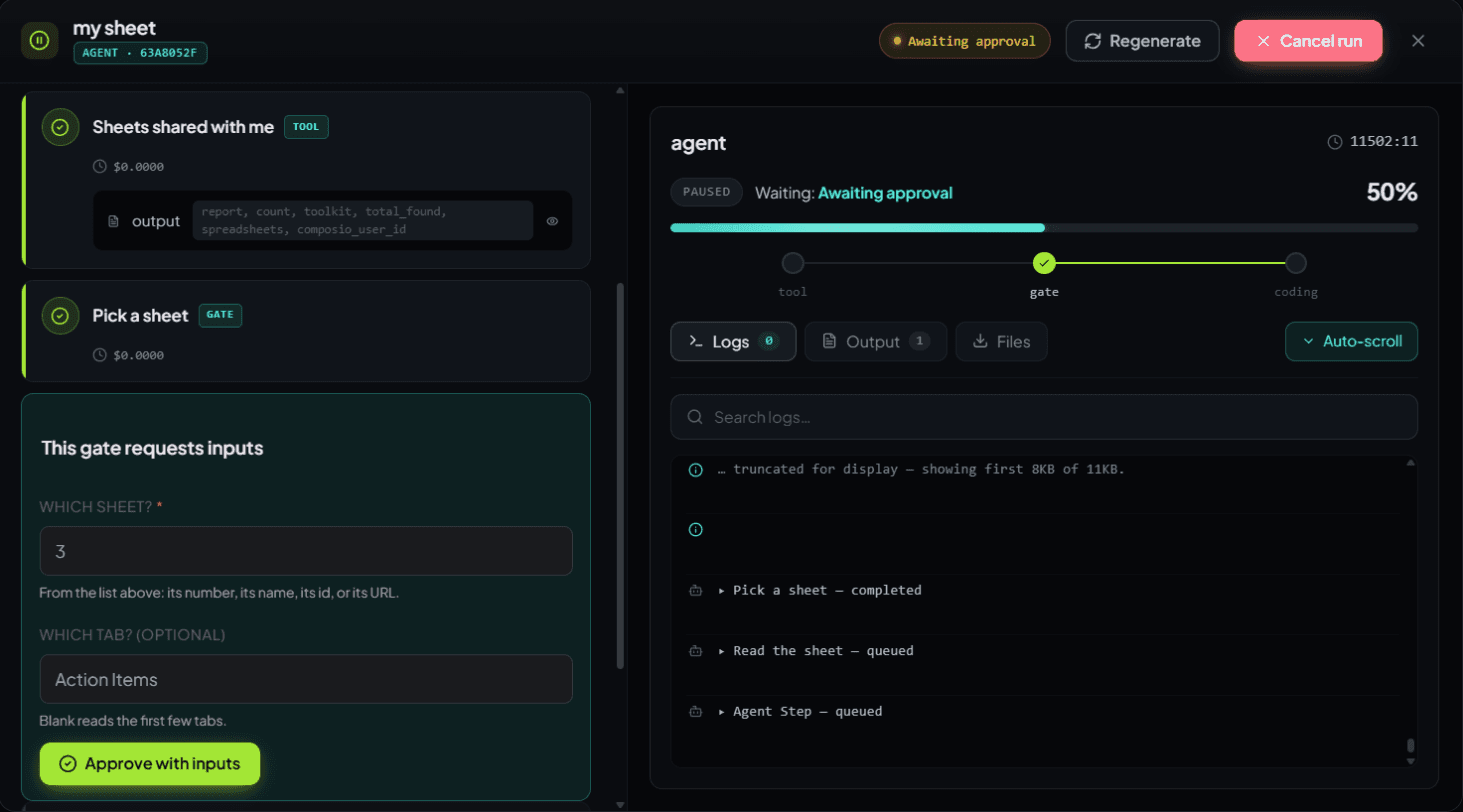Click the clock icon beside 11502:11
The image size is (1463, 812).
1335,142
